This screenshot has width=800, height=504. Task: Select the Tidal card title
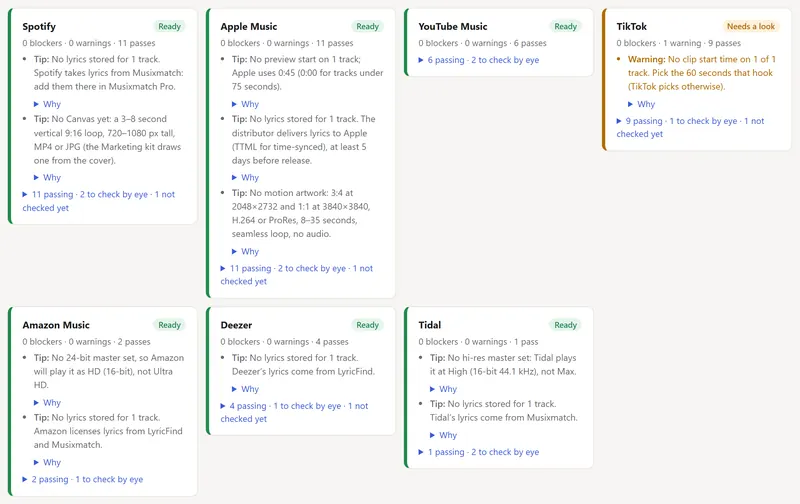[x=430, y=325]
